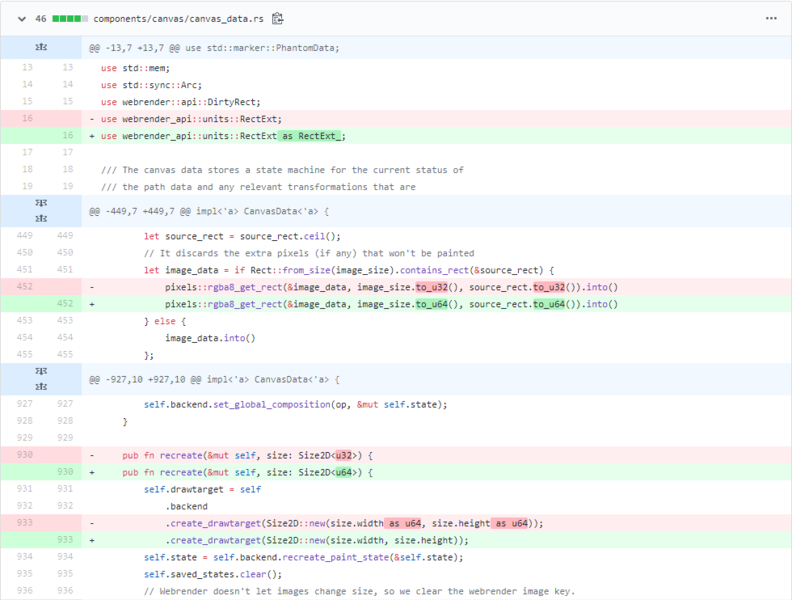This screenshot has width=792, height=600.
Task: Click the green diffstat bar beside 46
Action: coord(70,19)
